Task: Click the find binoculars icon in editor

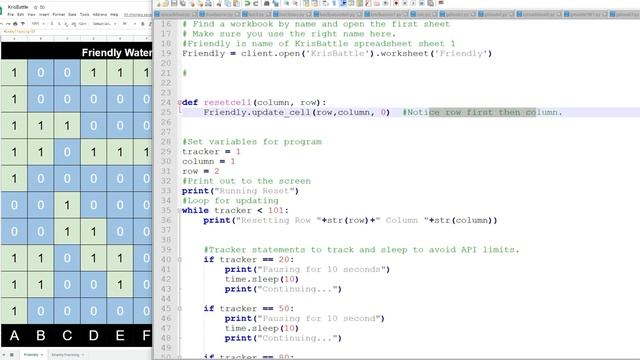Action: tap(267, 4)
